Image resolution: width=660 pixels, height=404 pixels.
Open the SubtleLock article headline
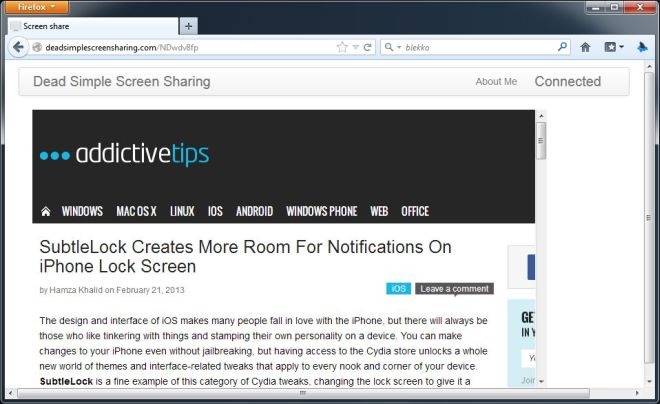[x=245, y=256]
